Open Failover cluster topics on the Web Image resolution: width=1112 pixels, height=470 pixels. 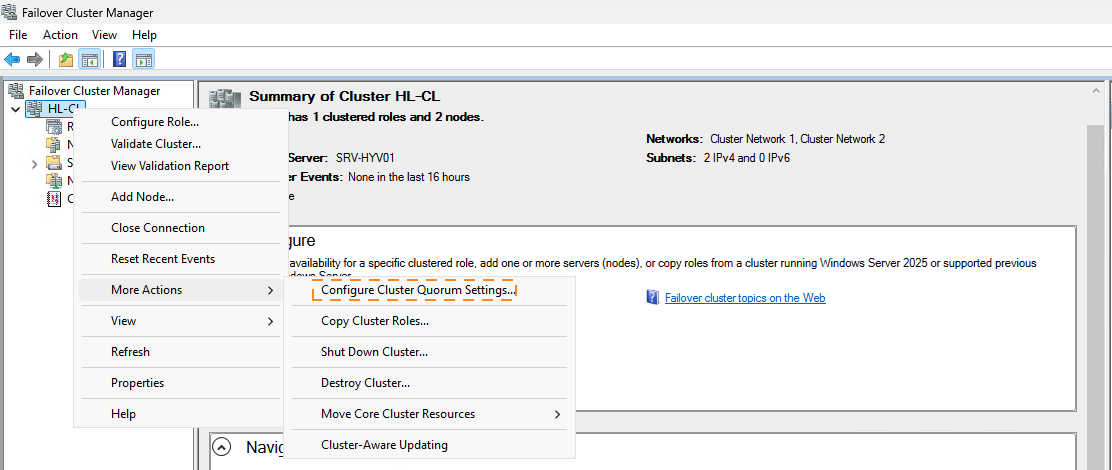tap(744, 298)
